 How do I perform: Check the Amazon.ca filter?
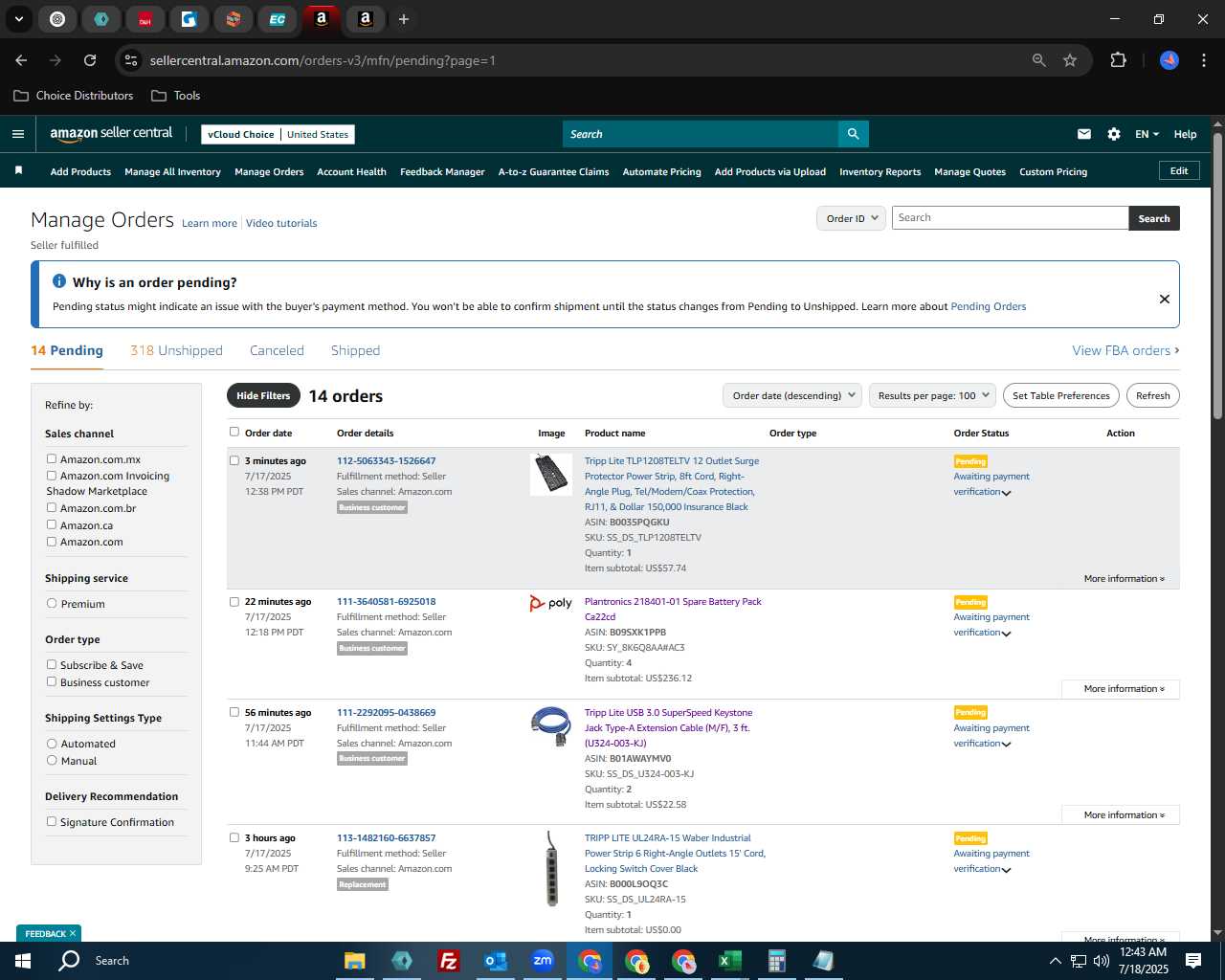pos(52,524)
